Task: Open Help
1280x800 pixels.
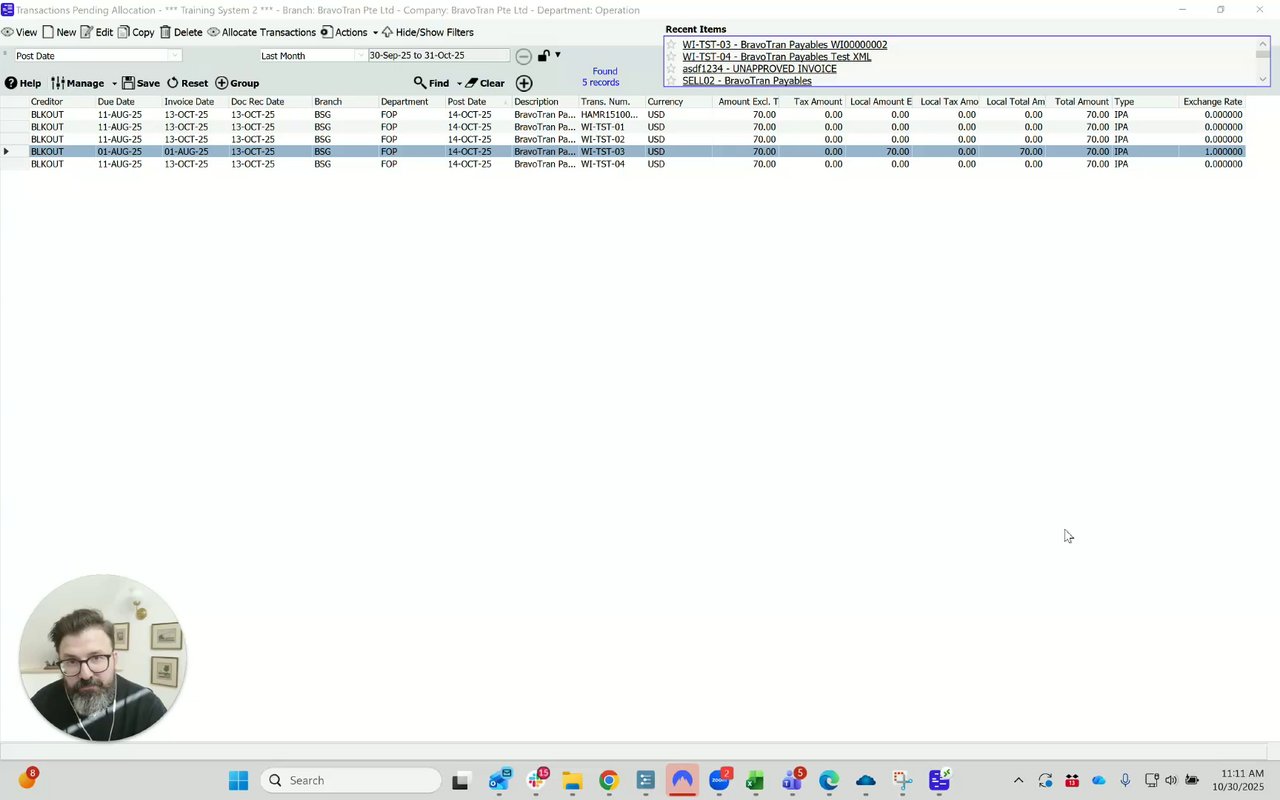Action: (x=23, y=83)
